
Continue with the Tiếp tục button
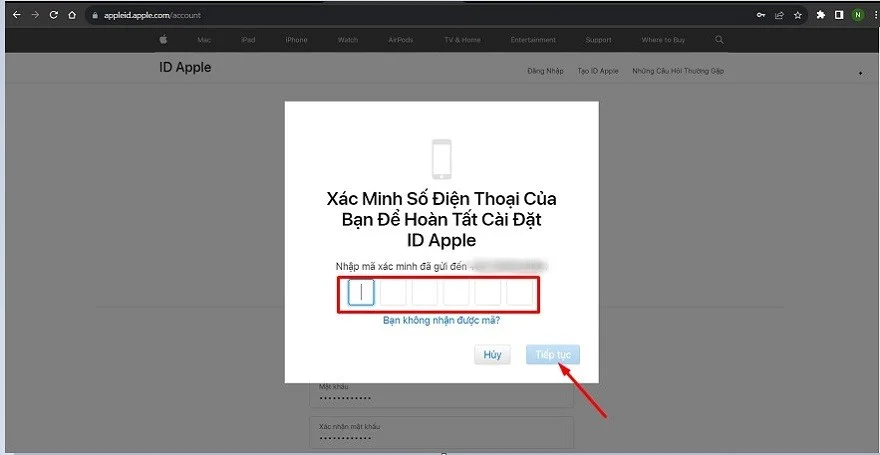point(553,355)
